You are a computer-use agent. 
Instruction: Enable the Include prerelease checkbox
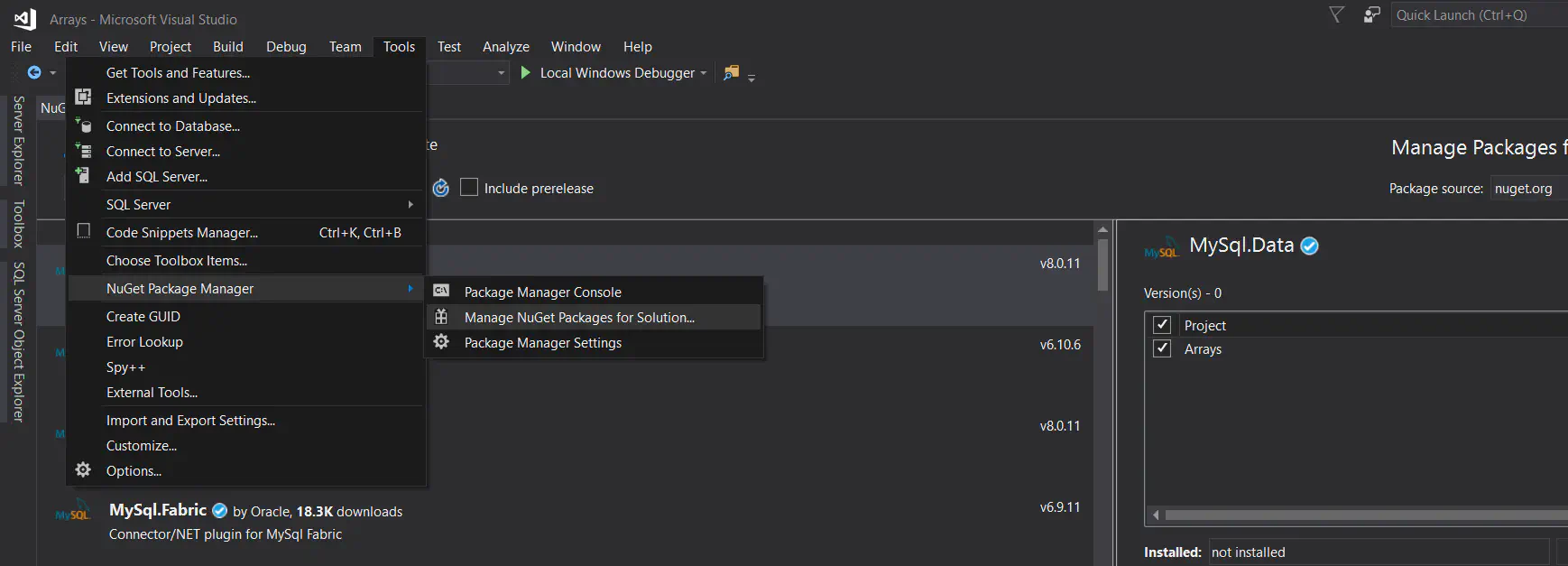tap(469, 188)
